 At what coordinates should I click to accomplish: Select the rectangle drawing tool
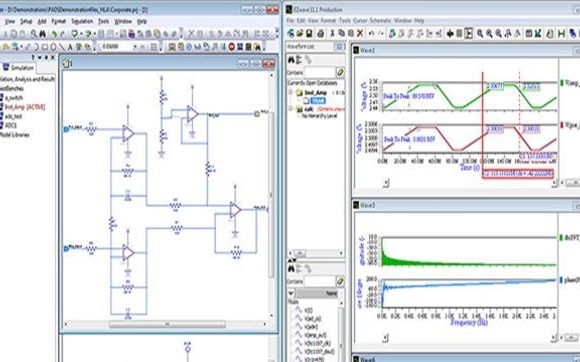(45, 47)
